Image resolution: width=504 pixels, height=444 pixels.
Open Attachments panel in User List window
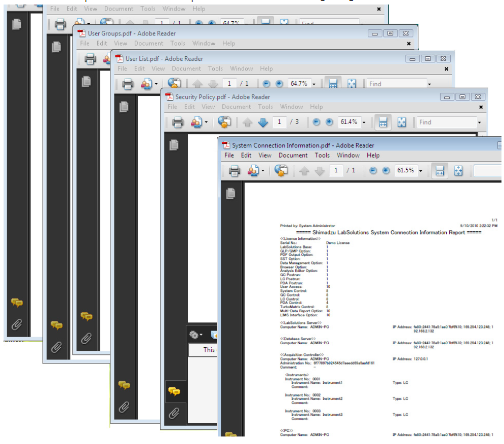click(x=124, y=407)
